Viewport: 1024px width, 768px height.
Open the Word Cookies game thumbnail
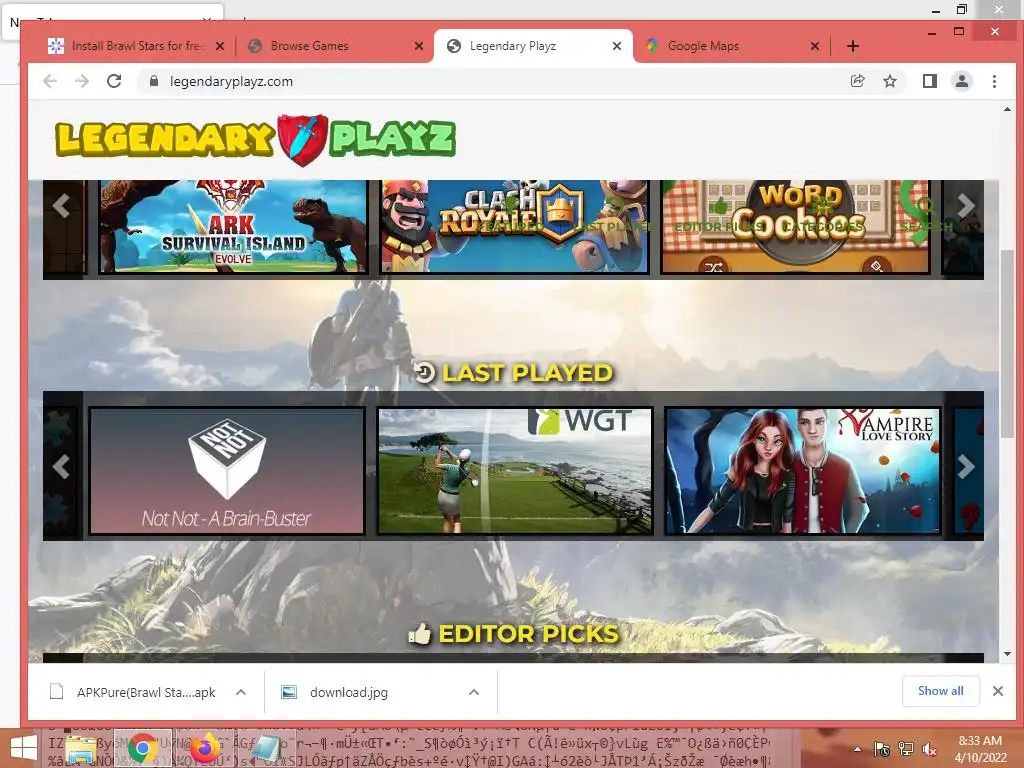click(795, 227)
